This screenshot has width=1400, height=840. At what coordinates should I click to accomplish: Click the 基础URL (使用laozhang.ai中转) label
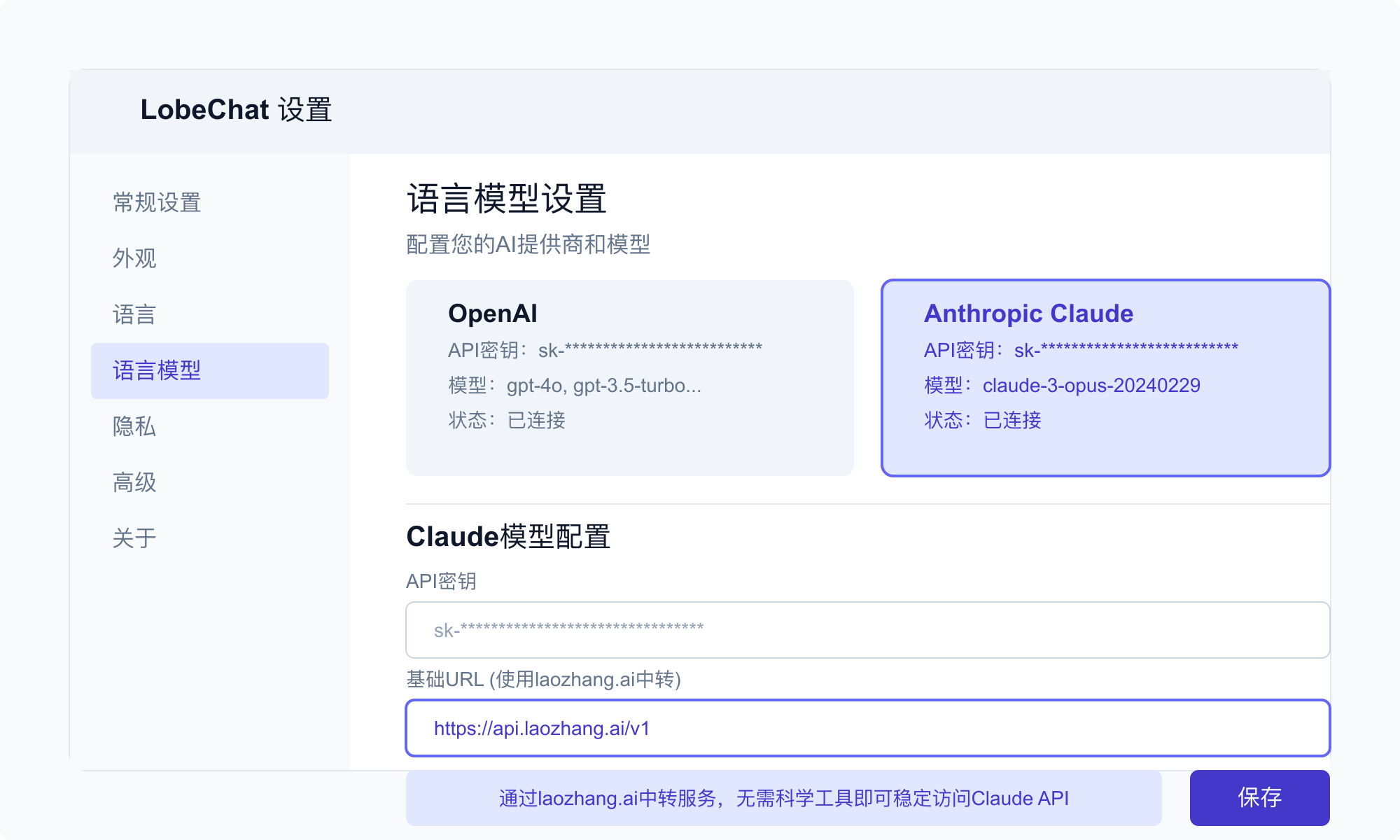pyautogui.click(x=544, y=679)
